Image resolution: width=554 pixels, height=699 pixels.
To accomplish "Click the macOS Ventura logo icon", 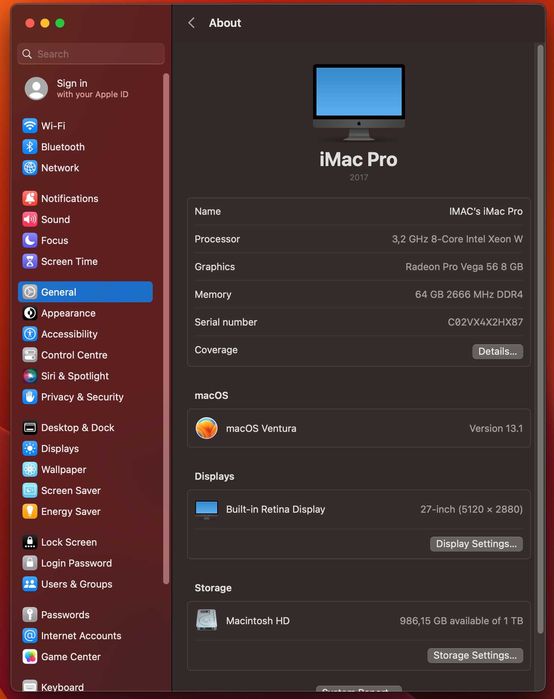I will [x=207, y=428].
